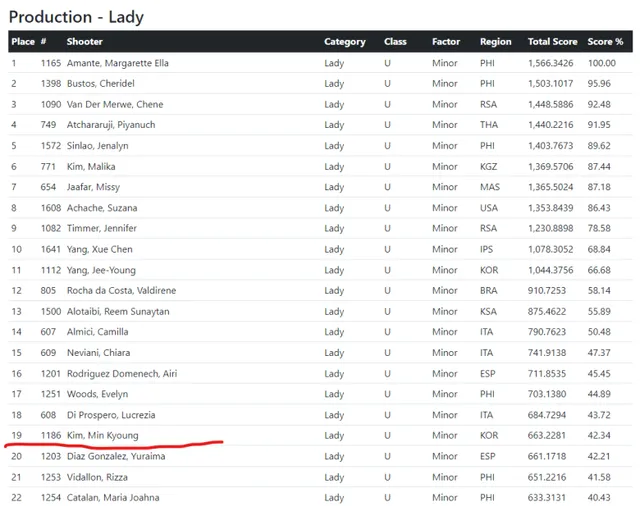The height and width of the screenshot is (506, 640).
Task: Sort by the Category column header
Action: point(345,42)
